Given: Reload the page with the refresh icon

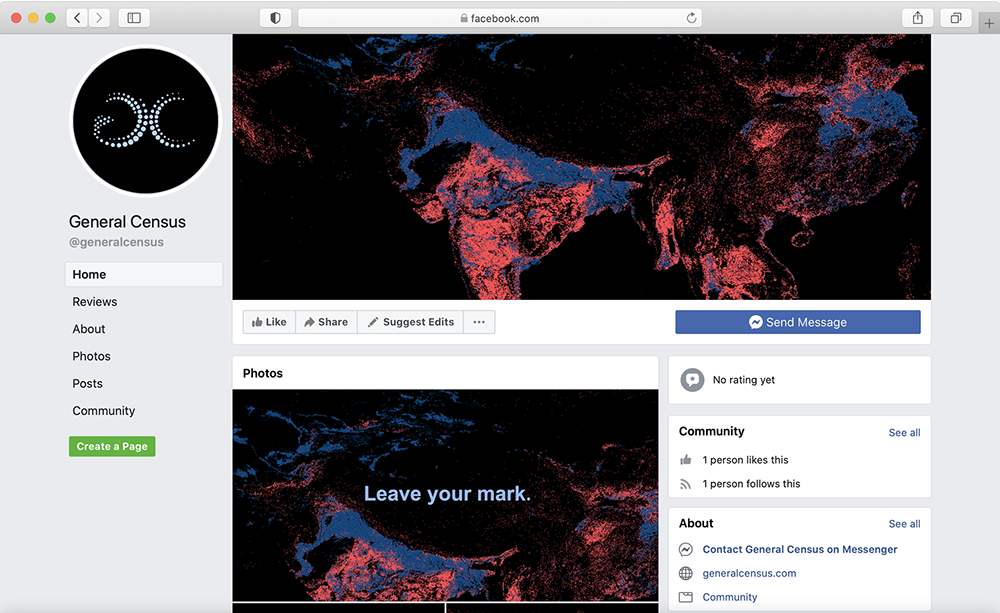Looking at the screenshot, I should pos(691,18).
